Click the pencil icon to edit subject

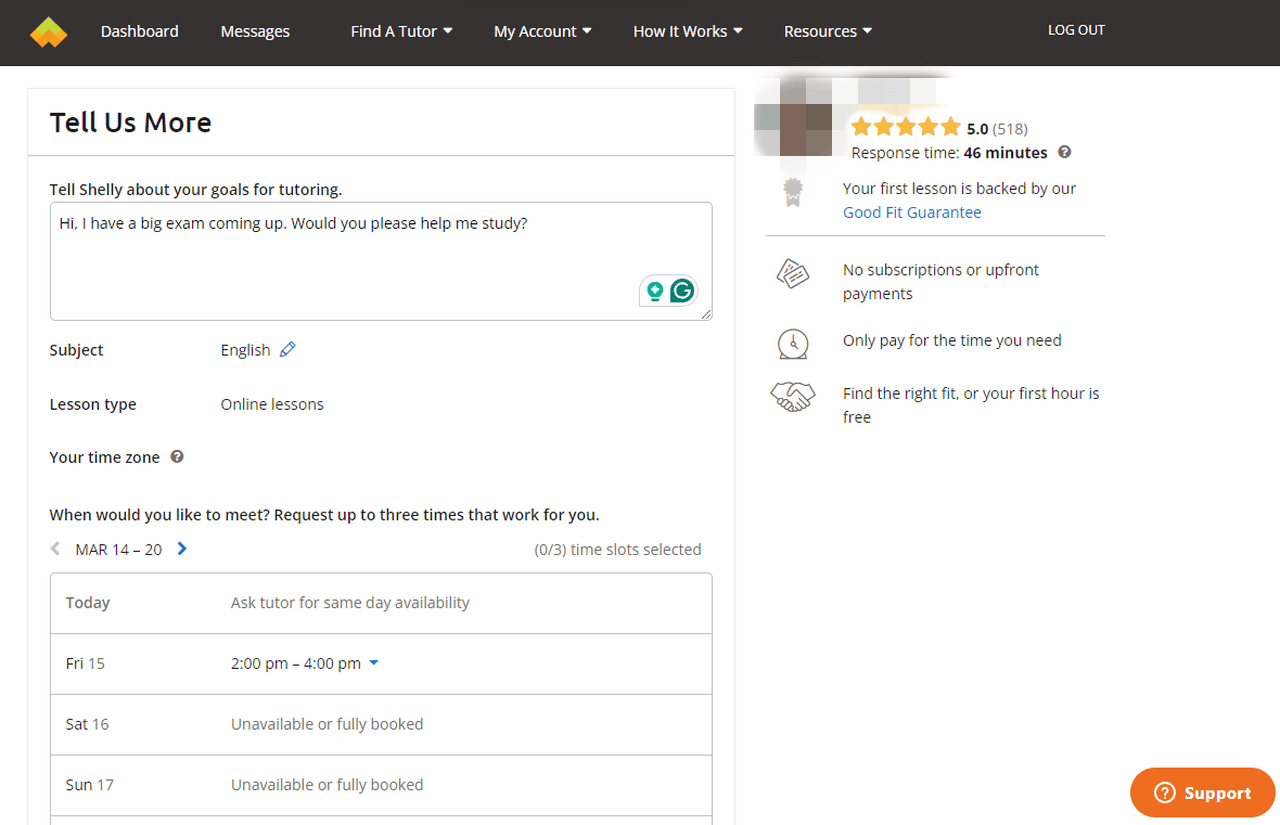coord(288,349)
